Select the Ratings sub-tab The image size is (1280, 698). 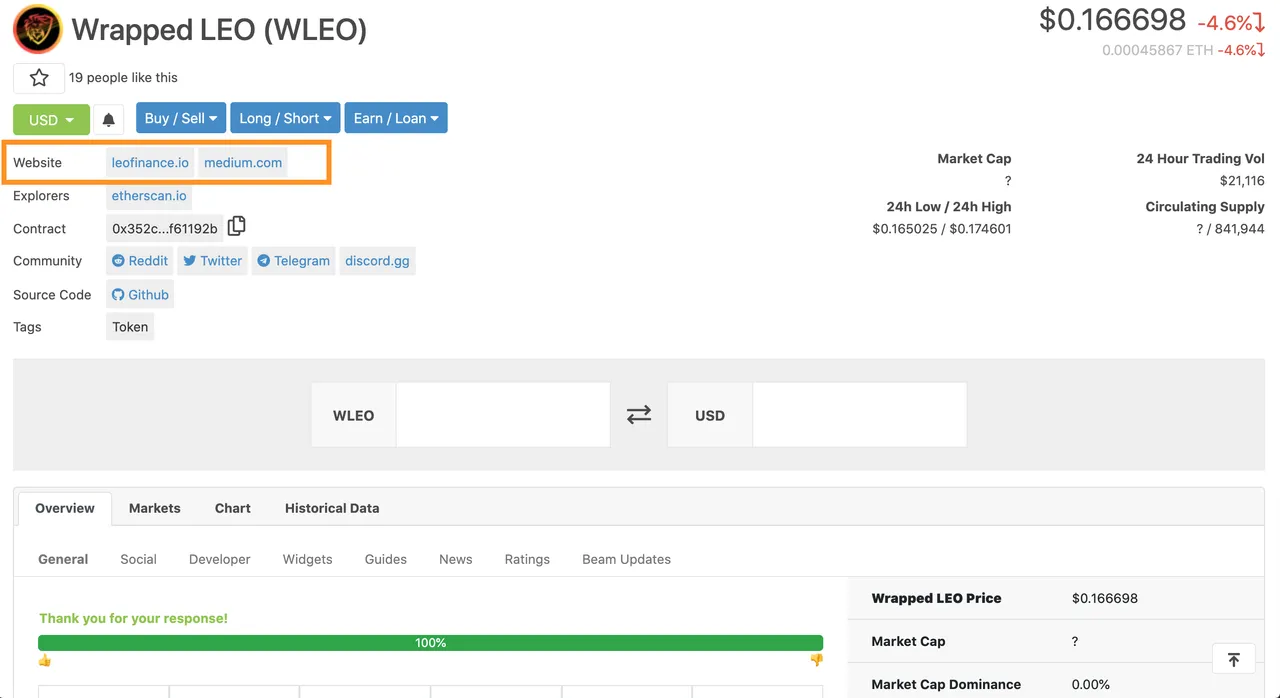527,559
